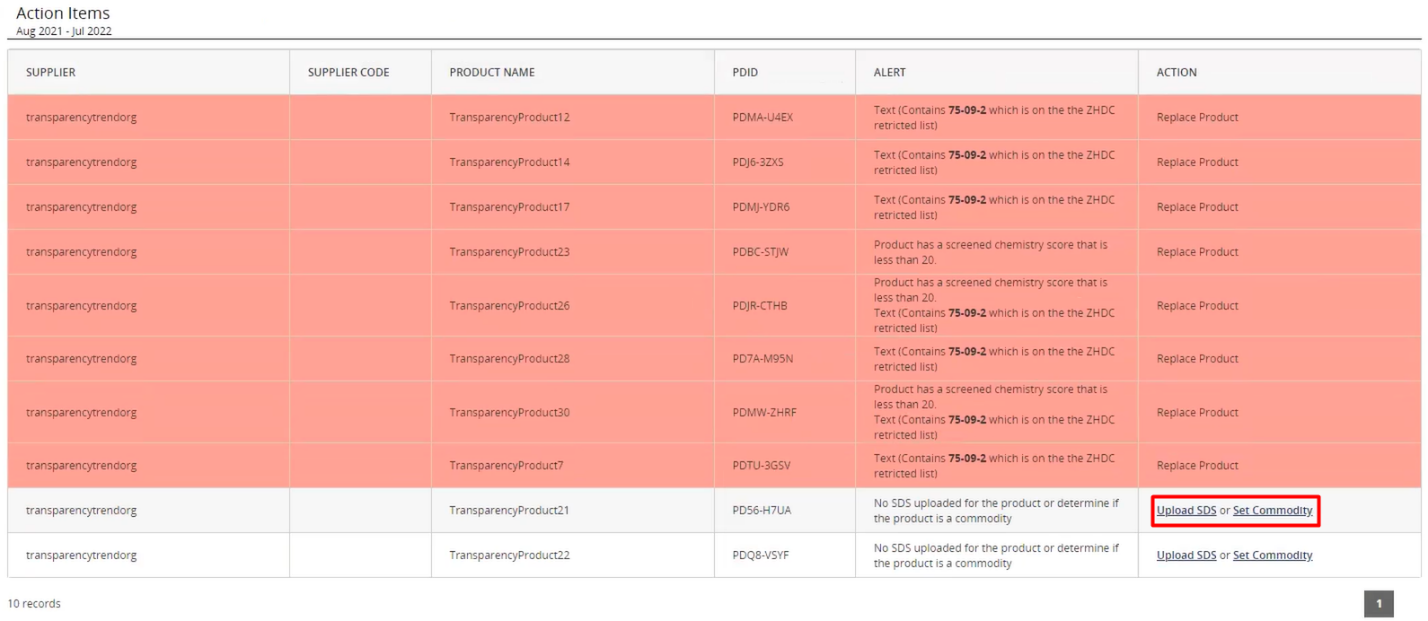
Task: Select the TransparencyProduct26 product name
Action: point(510,306)
